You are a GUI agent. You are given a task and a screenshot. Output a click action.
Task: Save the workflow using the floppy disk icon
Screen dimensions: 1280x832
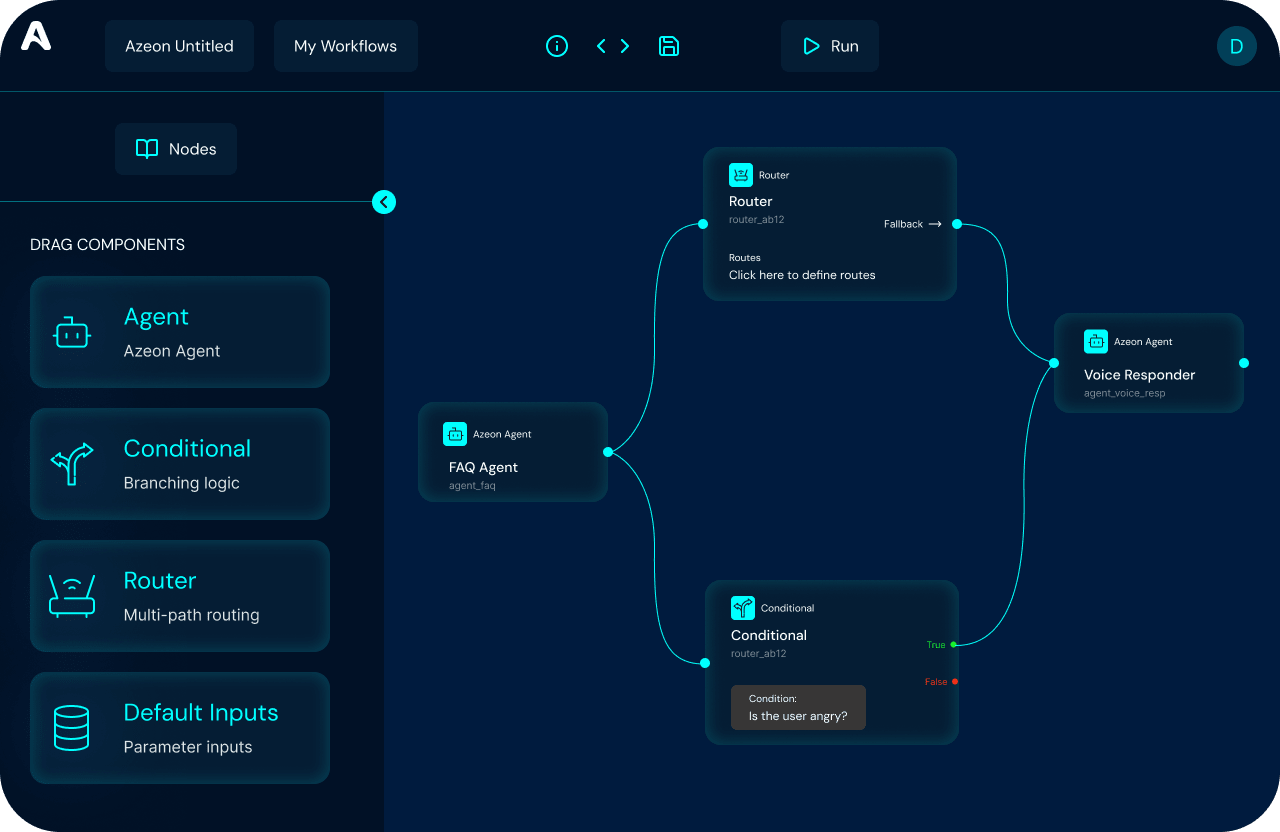669,46
